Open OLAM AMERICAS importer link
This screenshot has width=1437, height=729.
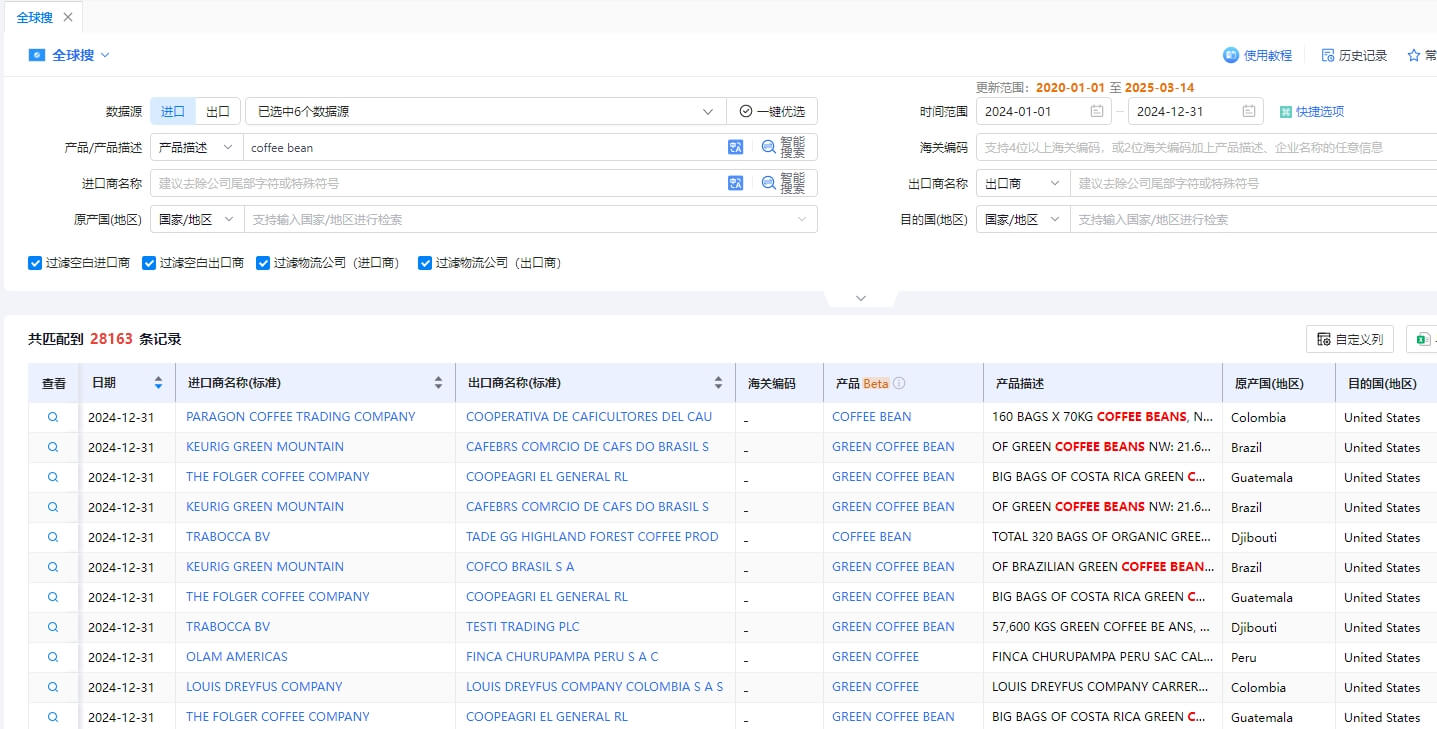tap(237, 657)
